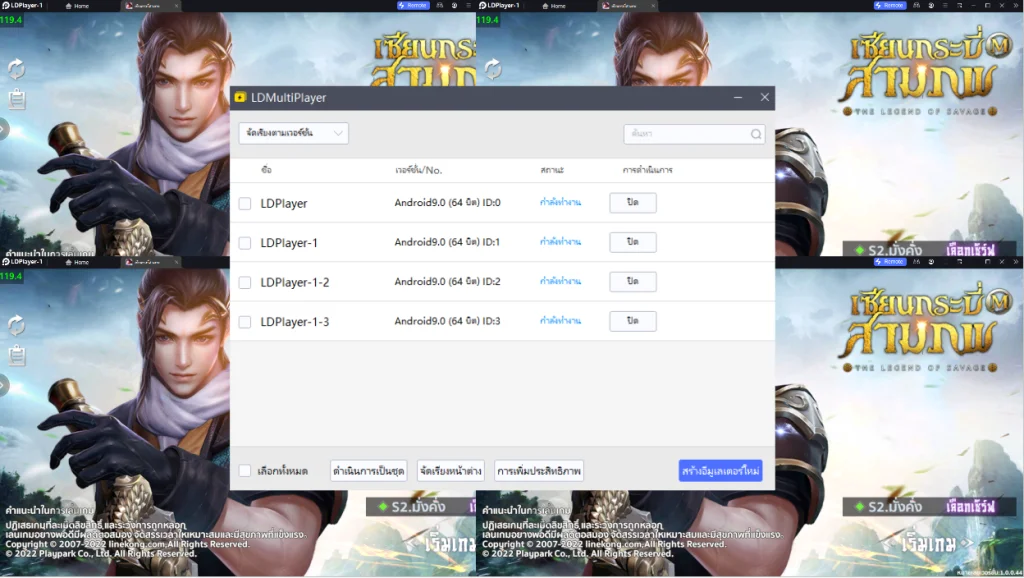
Task: Click the clipboard notice icon in the bottom-left game
Action: pyautogui.click(x=17, y=355)
